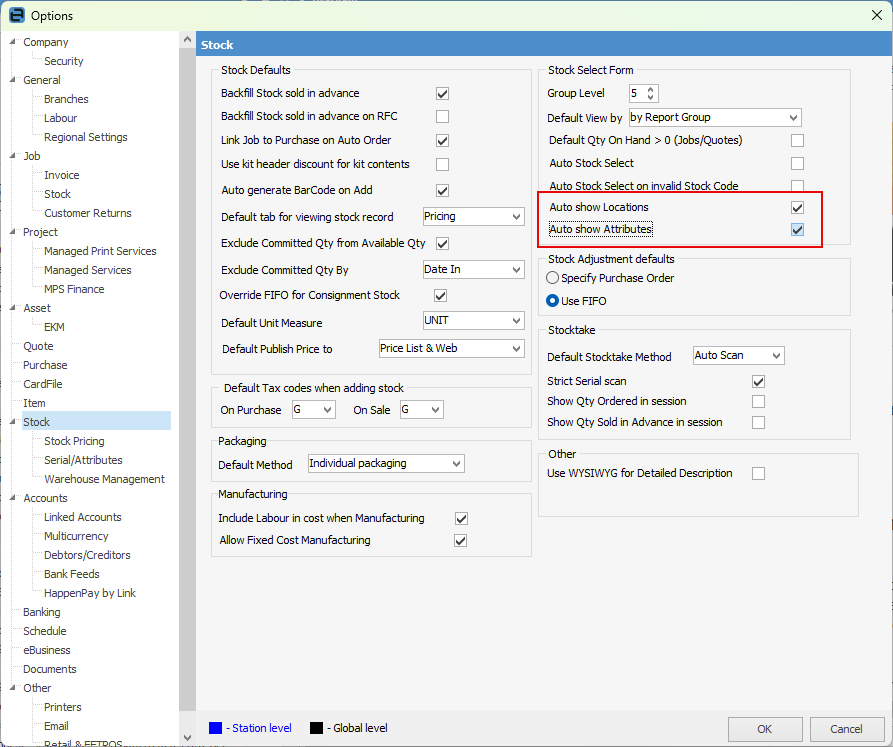Image resolution: width=893 pixels, height=747 pixels.
Task: Collapse the Project tree node
Action: 13,232
